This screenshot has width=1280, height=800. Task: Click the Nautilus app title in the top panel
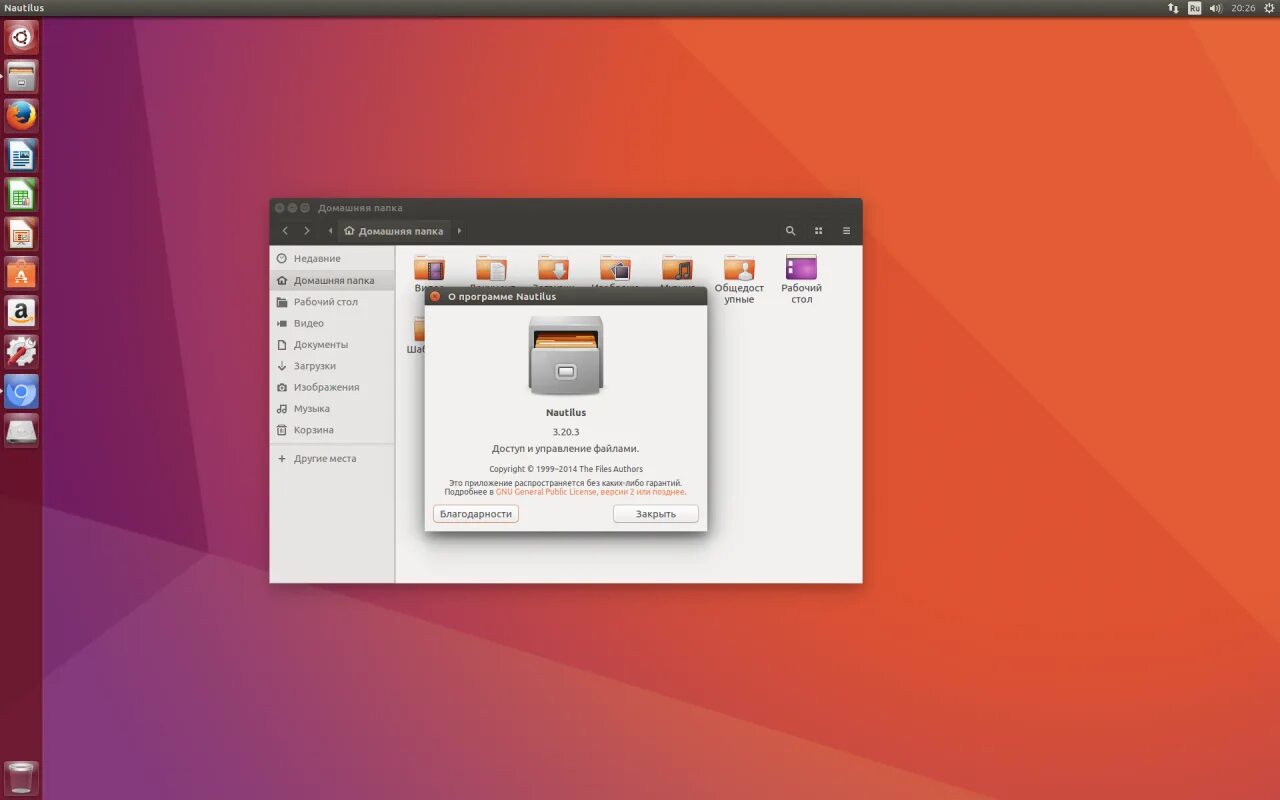pyautogui.click(x=24, y=8)
